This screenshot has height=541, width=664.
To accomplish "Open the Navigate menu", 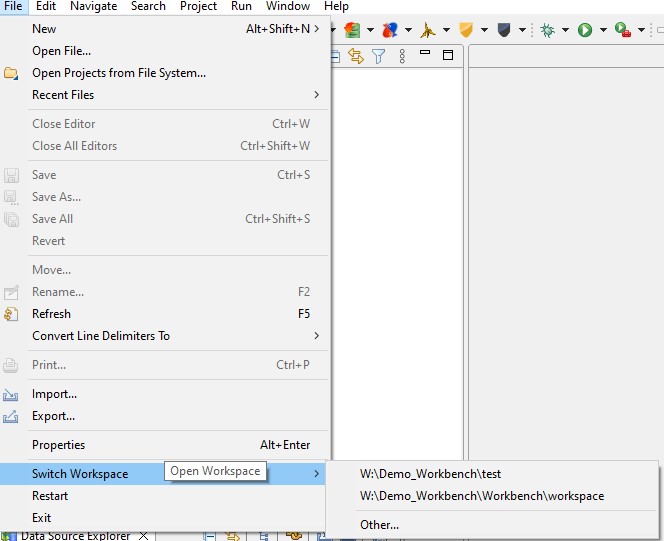I will tap(94, 6).
